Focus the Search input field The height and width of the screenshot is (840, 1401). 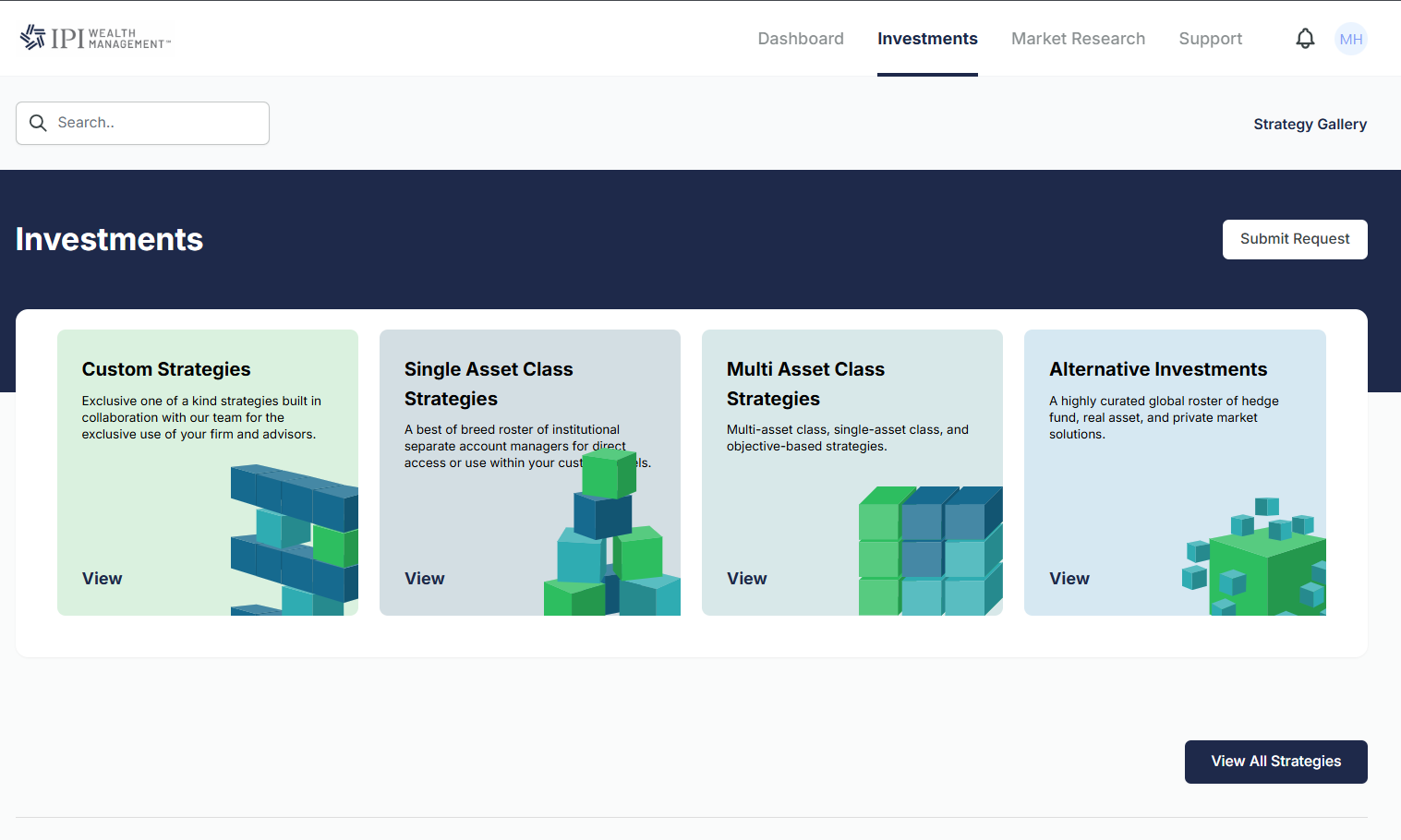point(157,123)
